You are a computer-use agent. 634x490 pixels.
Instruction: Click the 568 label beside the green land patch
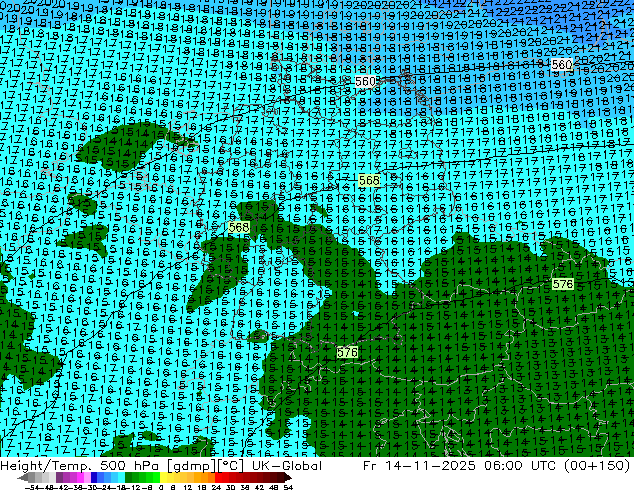239,227
